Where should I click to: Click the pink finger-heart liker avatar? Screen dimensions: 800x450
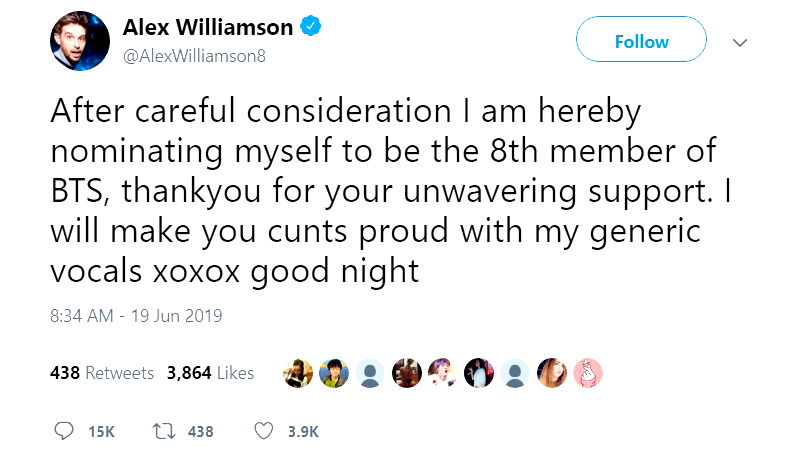[588, 373]
